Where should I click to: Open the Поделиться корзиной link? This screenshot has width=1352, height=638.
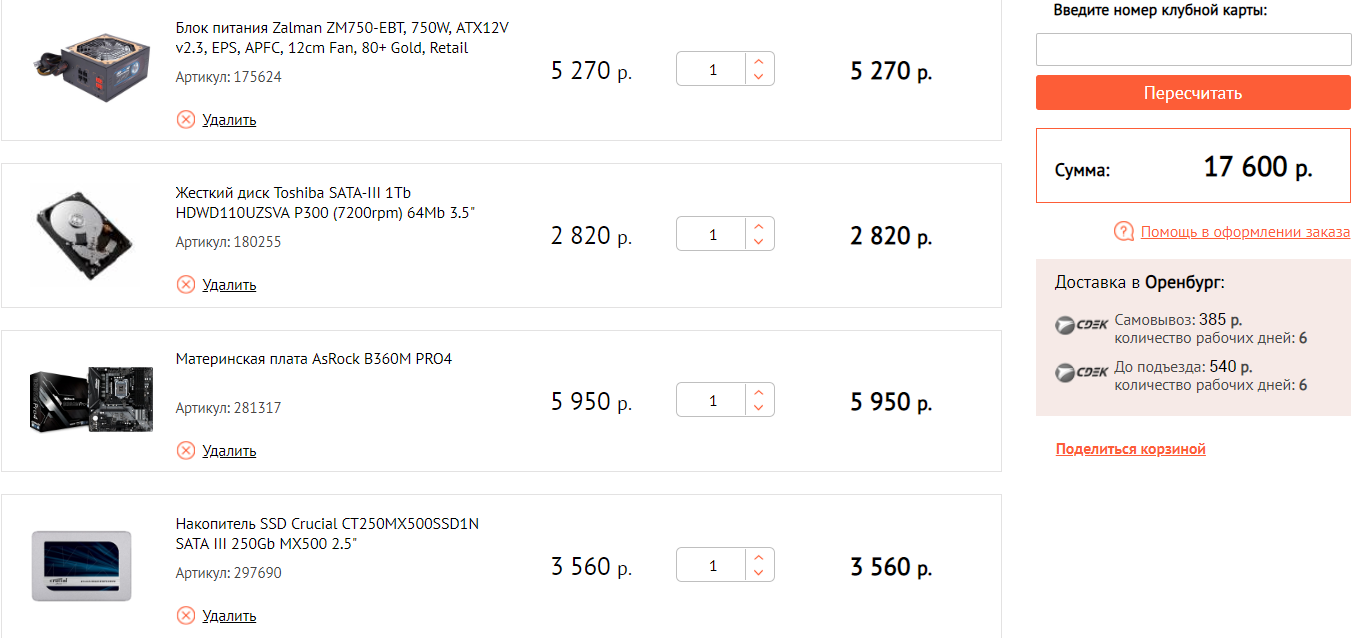coord(1130,449)
